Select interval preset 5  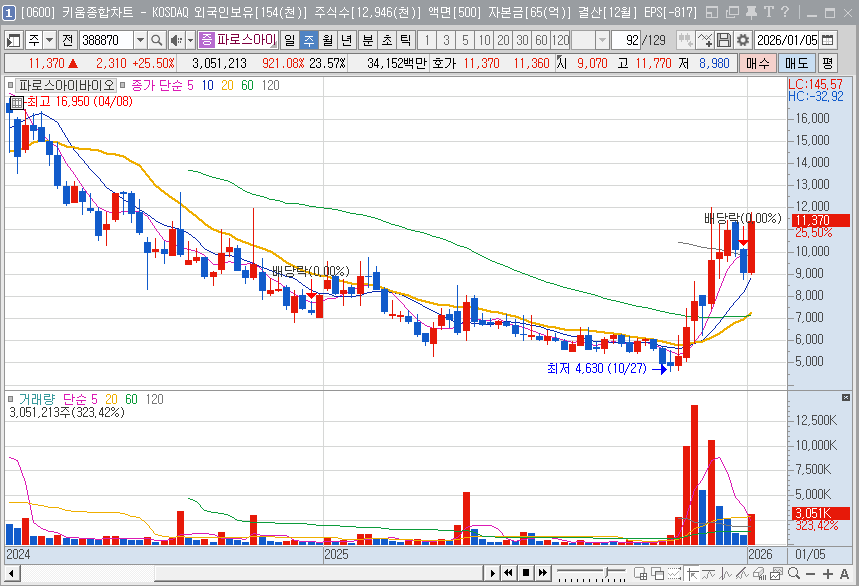point(465,40)
